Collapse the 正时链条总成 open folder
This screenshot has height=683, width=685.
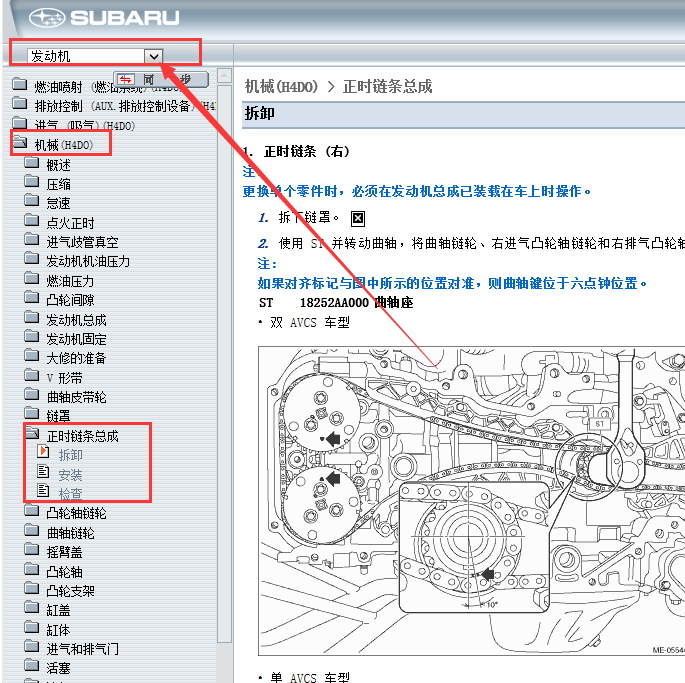point(32,433)
